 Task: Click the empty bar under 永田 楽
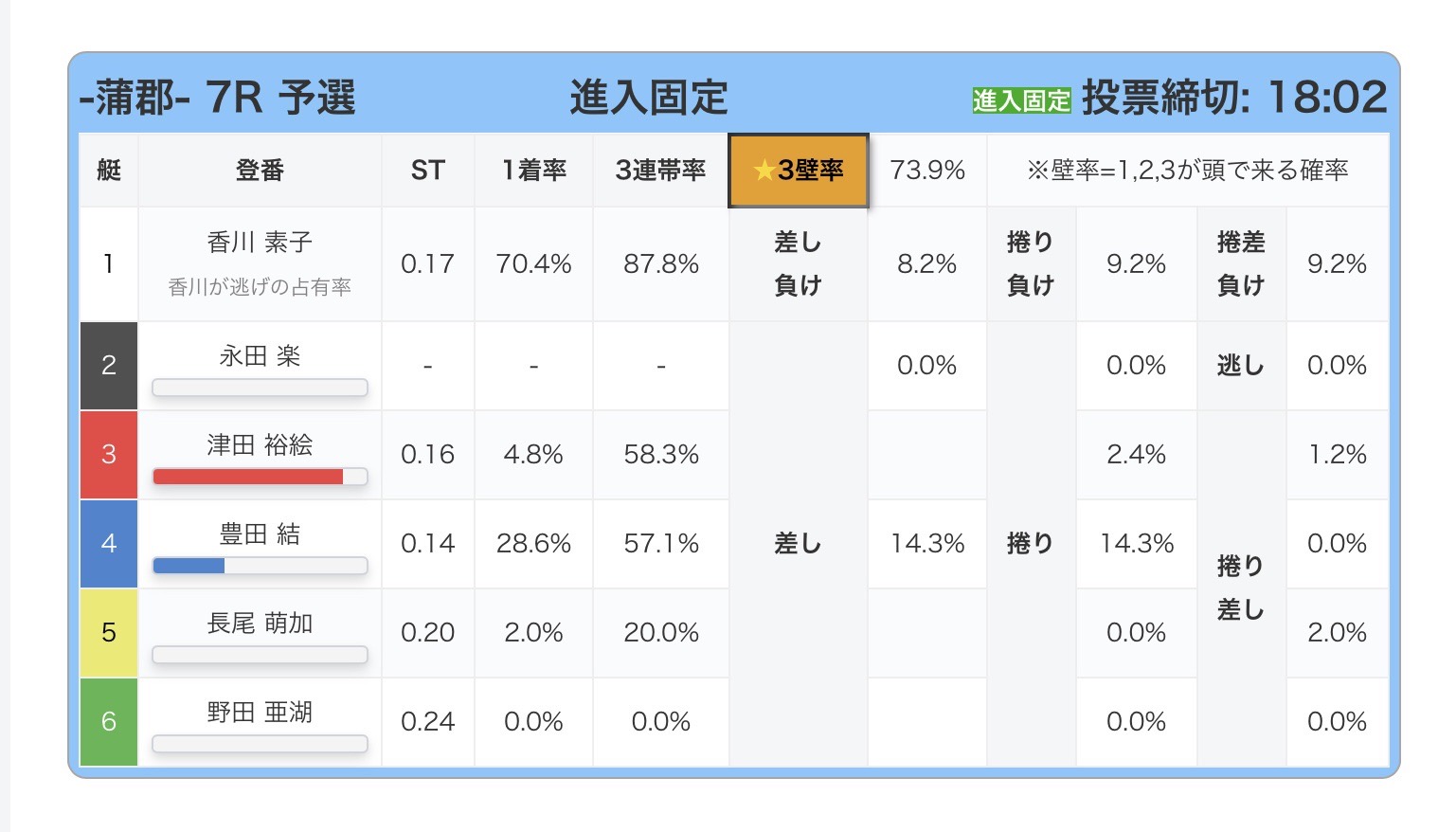(x=260, y=388)
